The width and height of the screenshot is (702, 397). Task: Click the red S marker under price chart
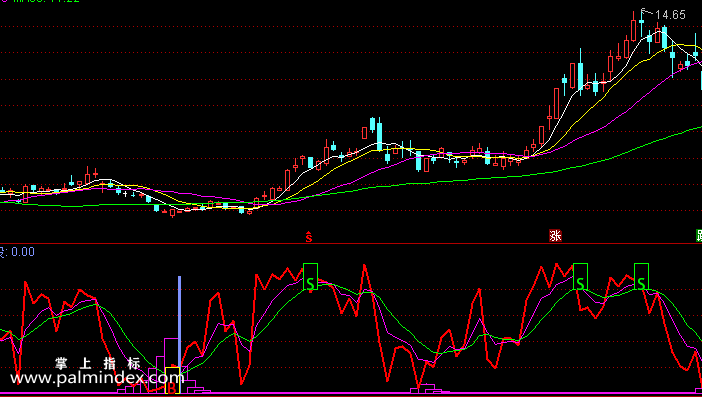tap(308, 236)
